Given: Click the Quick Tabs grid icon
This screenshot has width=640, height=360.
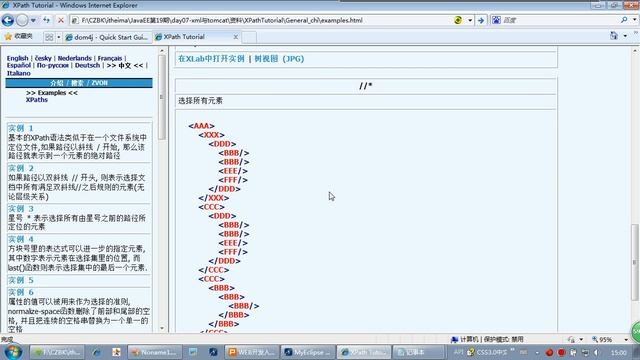Looking at the screenshot, I should (x=49, y=37).
